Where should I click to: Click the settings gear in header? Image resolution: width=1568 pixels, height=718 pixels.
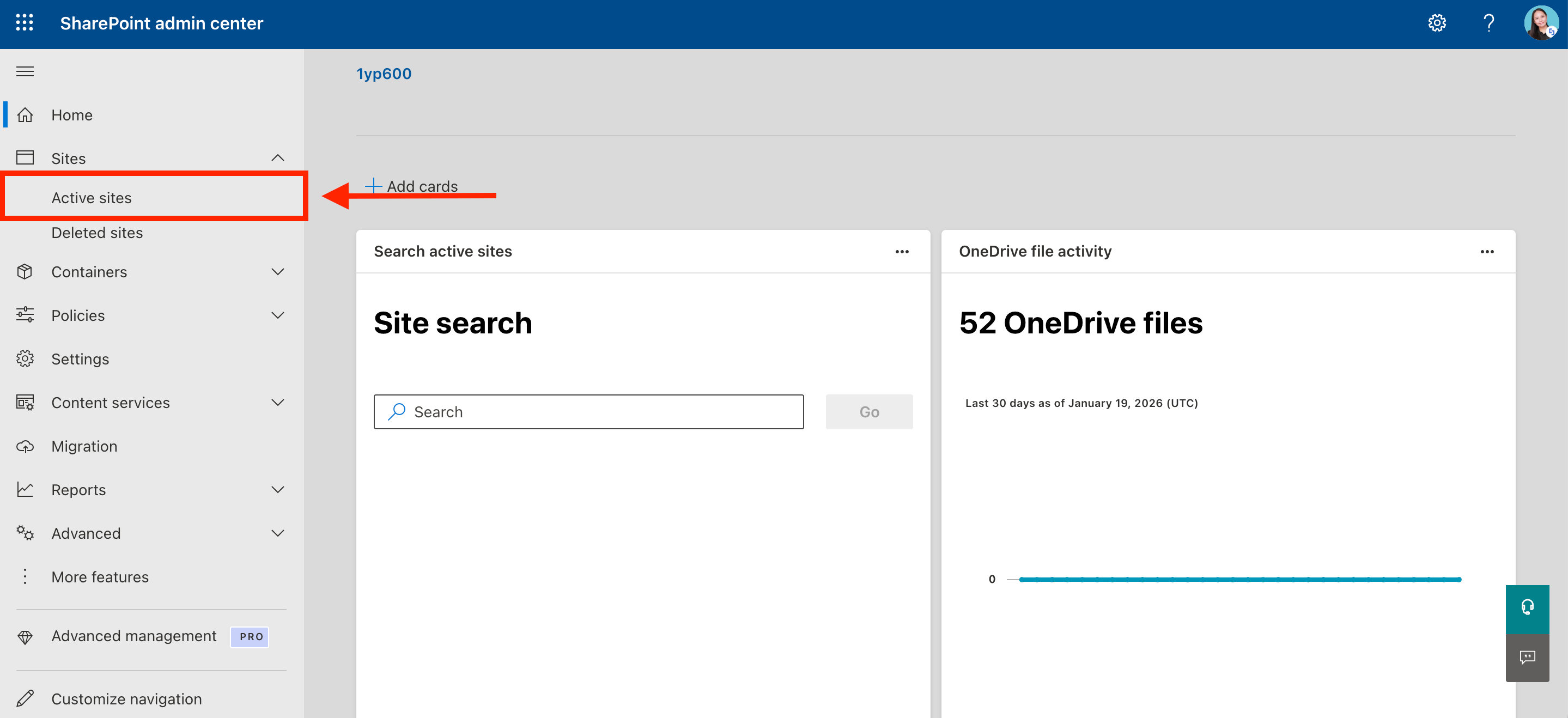[x=1437, y=23]
